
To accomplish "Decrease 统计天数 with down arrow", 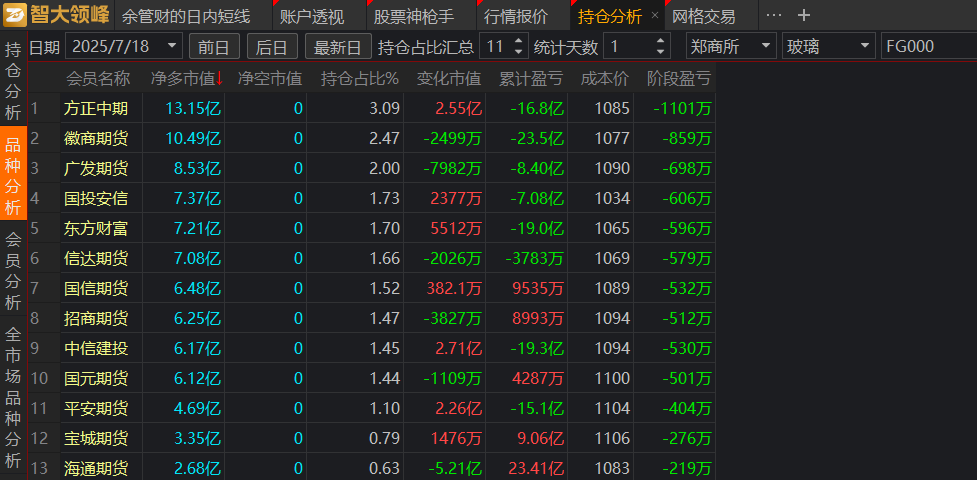I will [x=660, y=52].
